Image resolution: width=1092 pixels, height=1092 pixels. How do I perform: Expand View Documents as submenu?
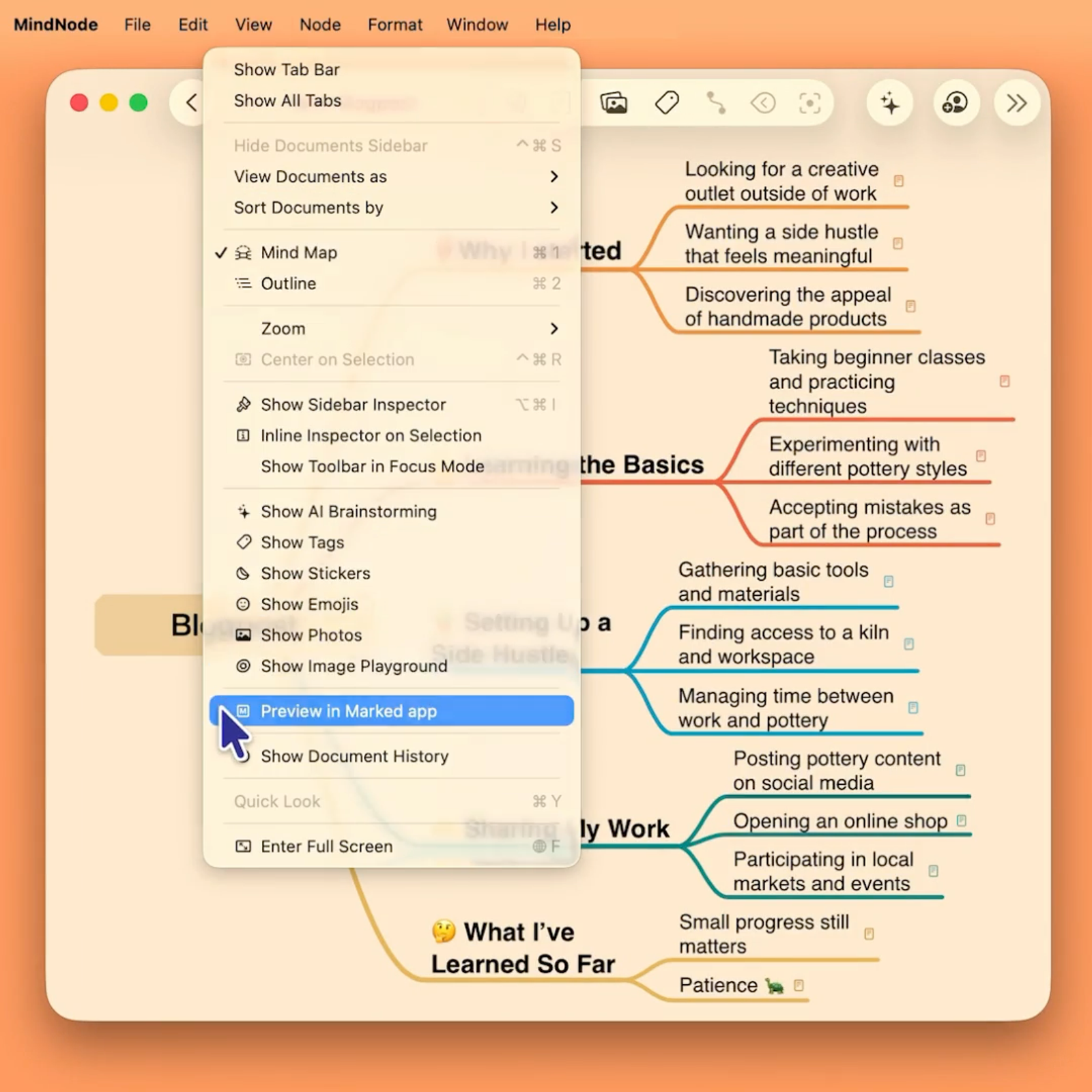391,177
